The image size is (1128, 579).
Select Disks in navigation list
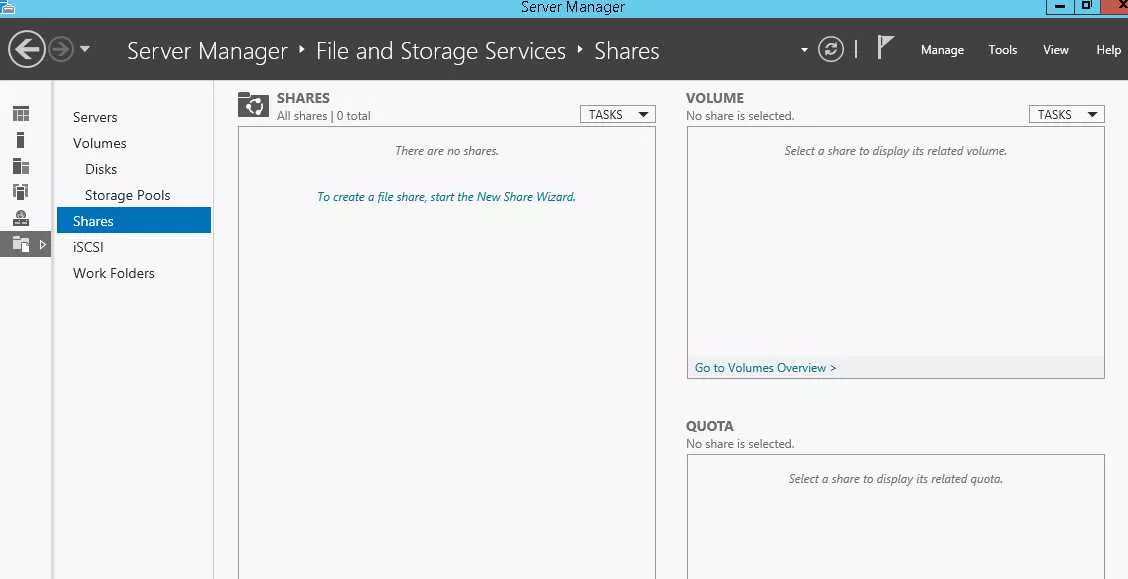coord(101,169)
